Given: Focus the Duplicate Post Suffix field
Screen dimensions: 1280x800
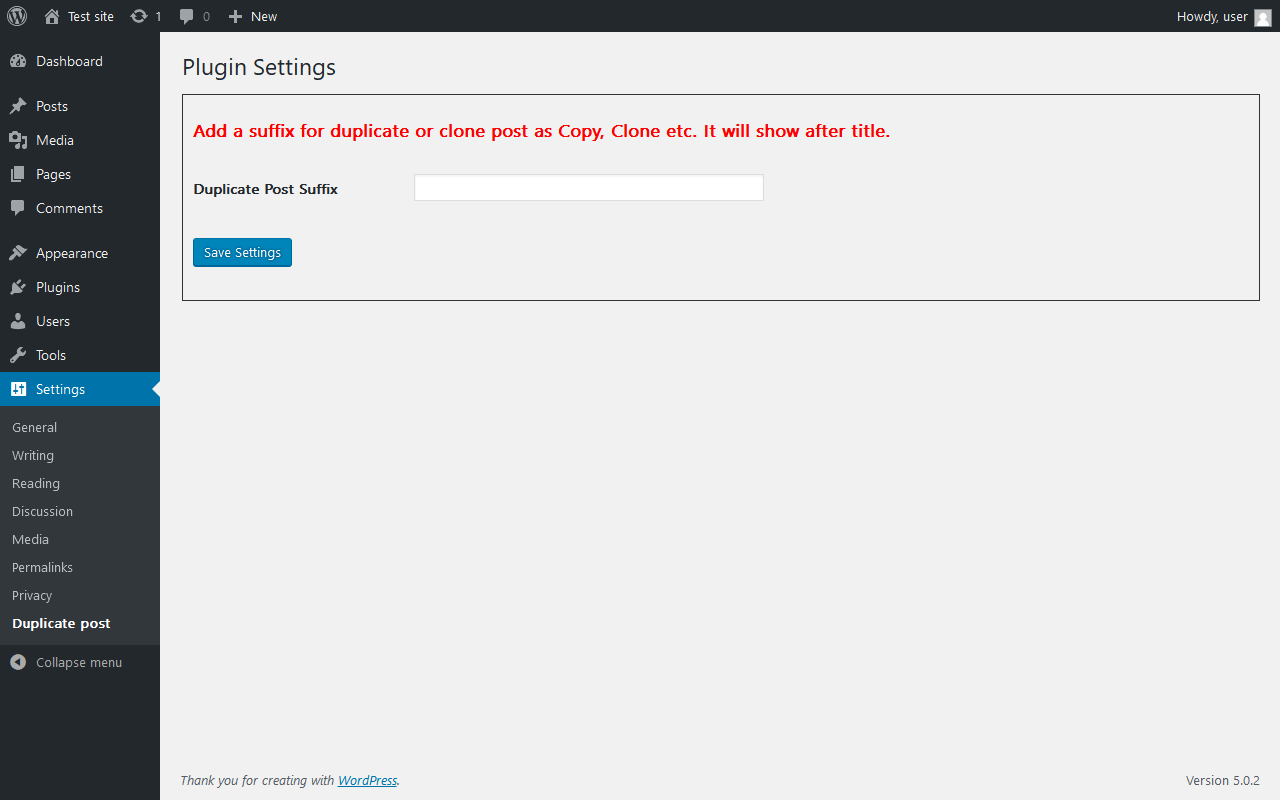Looking at the screenshot, I should [x=589, y=188].
